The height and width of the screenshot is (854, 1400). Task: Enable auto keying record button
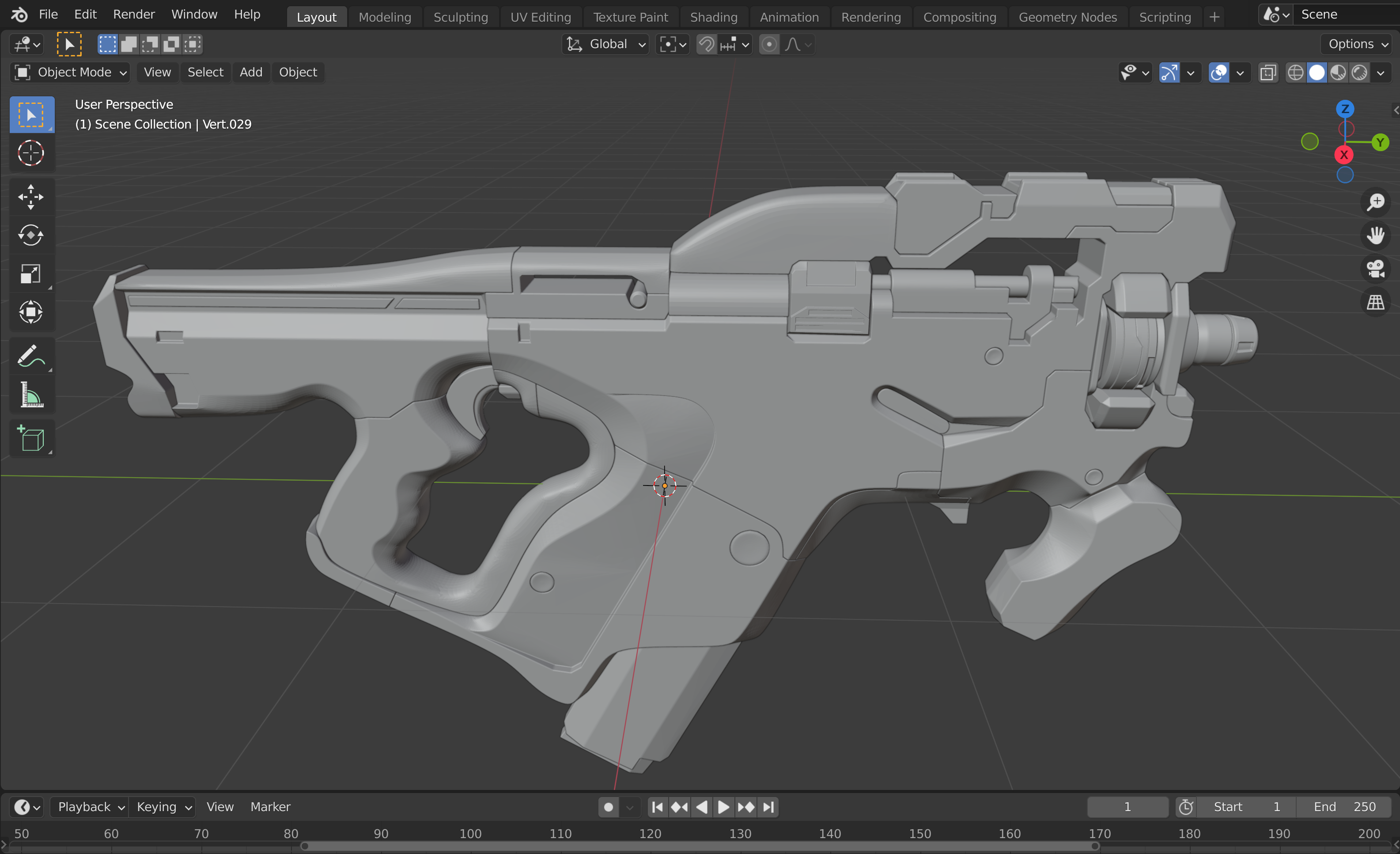click(x=609, y=807)
